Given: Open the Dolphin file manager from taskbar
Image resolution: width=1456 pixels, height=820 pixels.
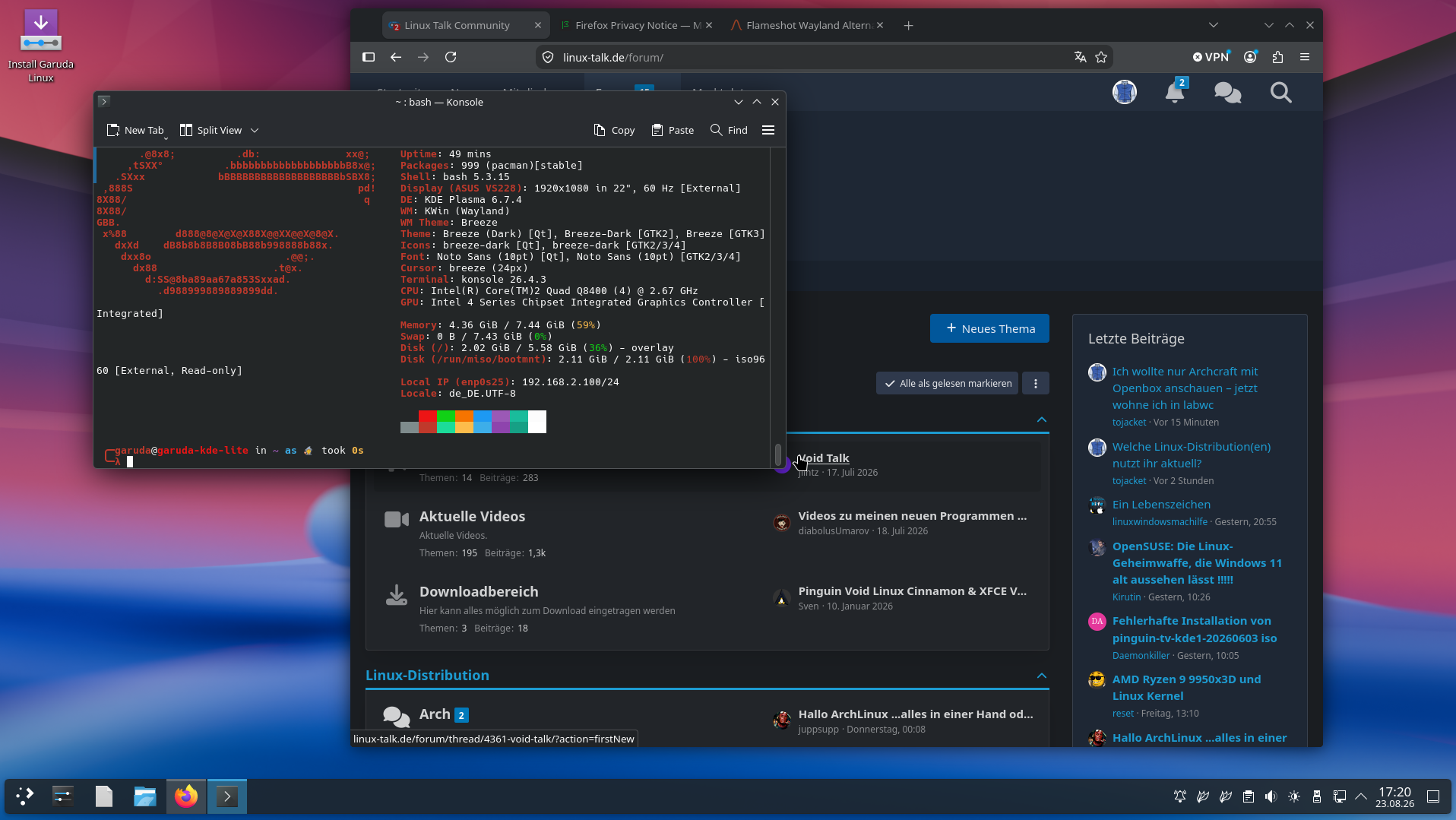Looking at the screenshot, I should [x=144, y=796].
